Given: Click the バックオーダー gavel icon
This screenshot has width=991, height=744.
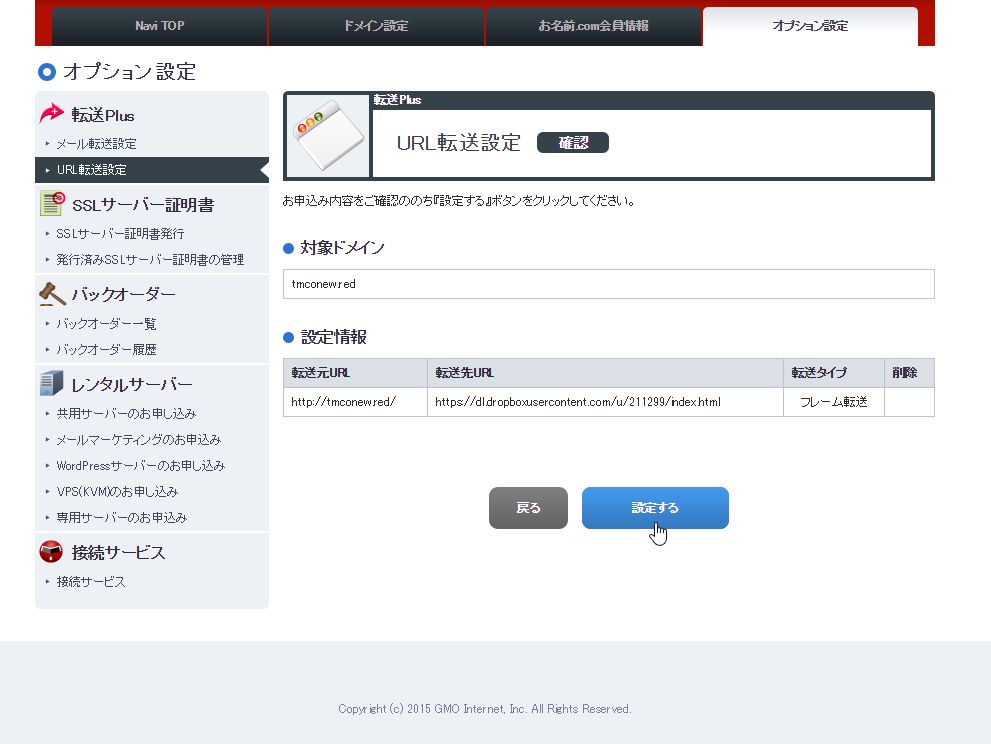Looking at the screenshot, I should coord(52,293).
